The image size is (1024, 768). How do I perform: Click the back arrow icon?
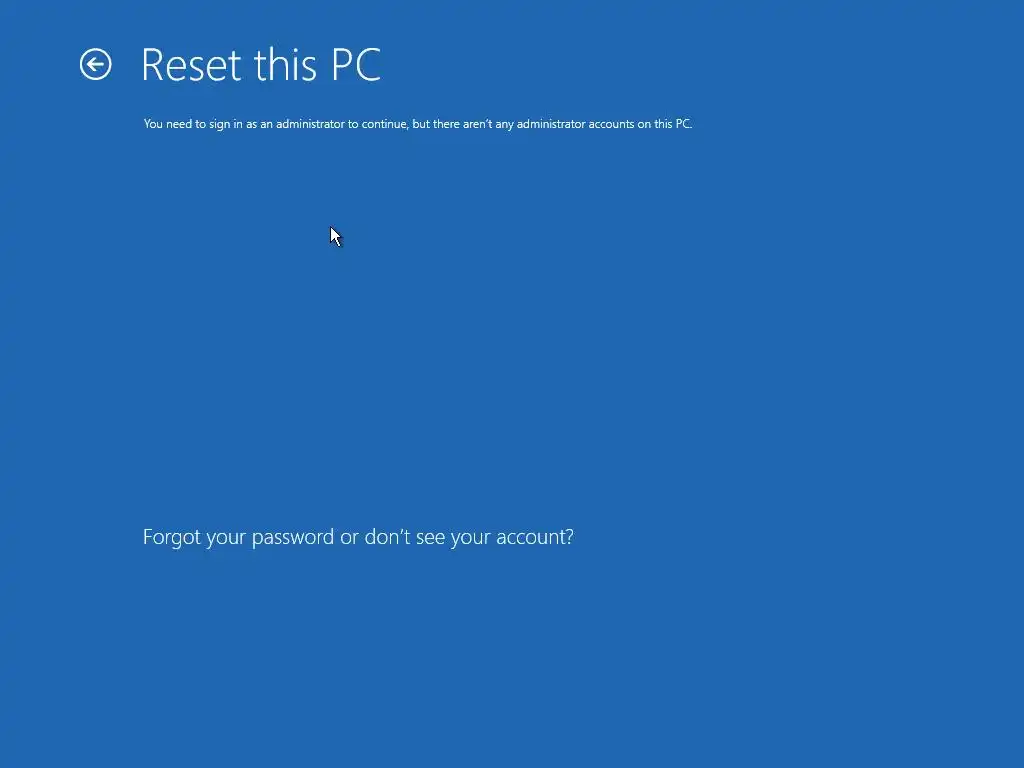(x=95, y=64)
